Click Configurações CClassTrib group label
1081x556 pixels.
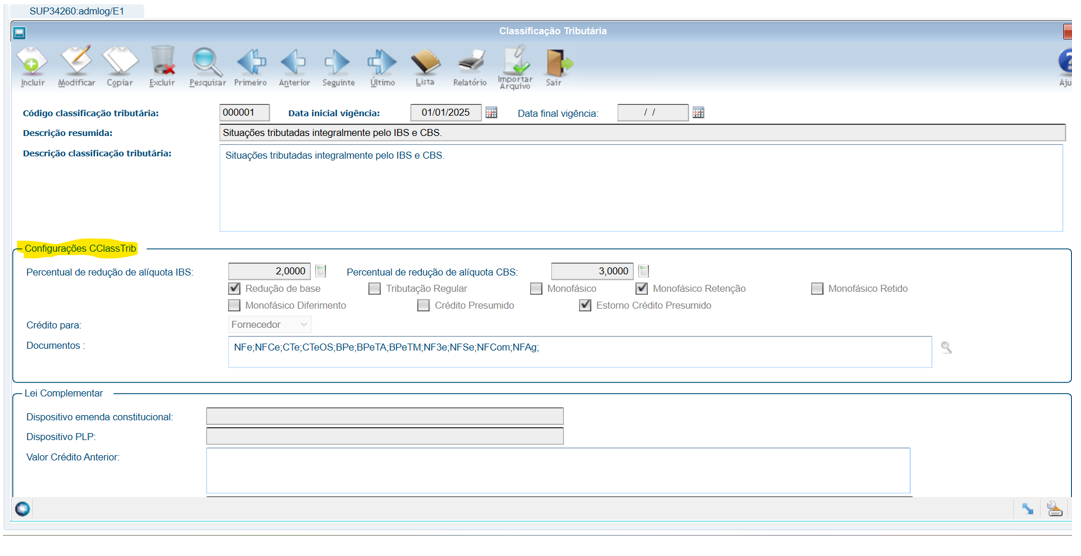tap(81, 248)
